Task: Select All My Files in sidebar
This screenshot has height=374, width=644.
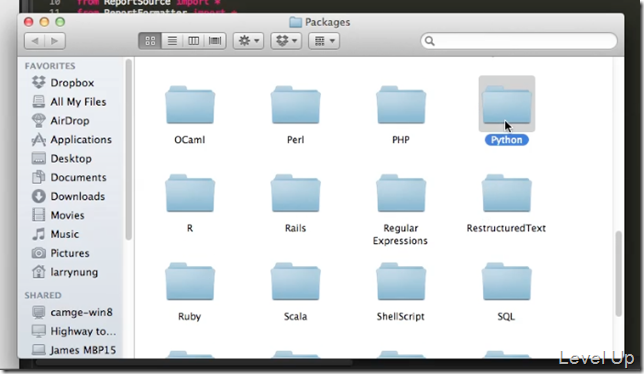Action: click(69, 102)
